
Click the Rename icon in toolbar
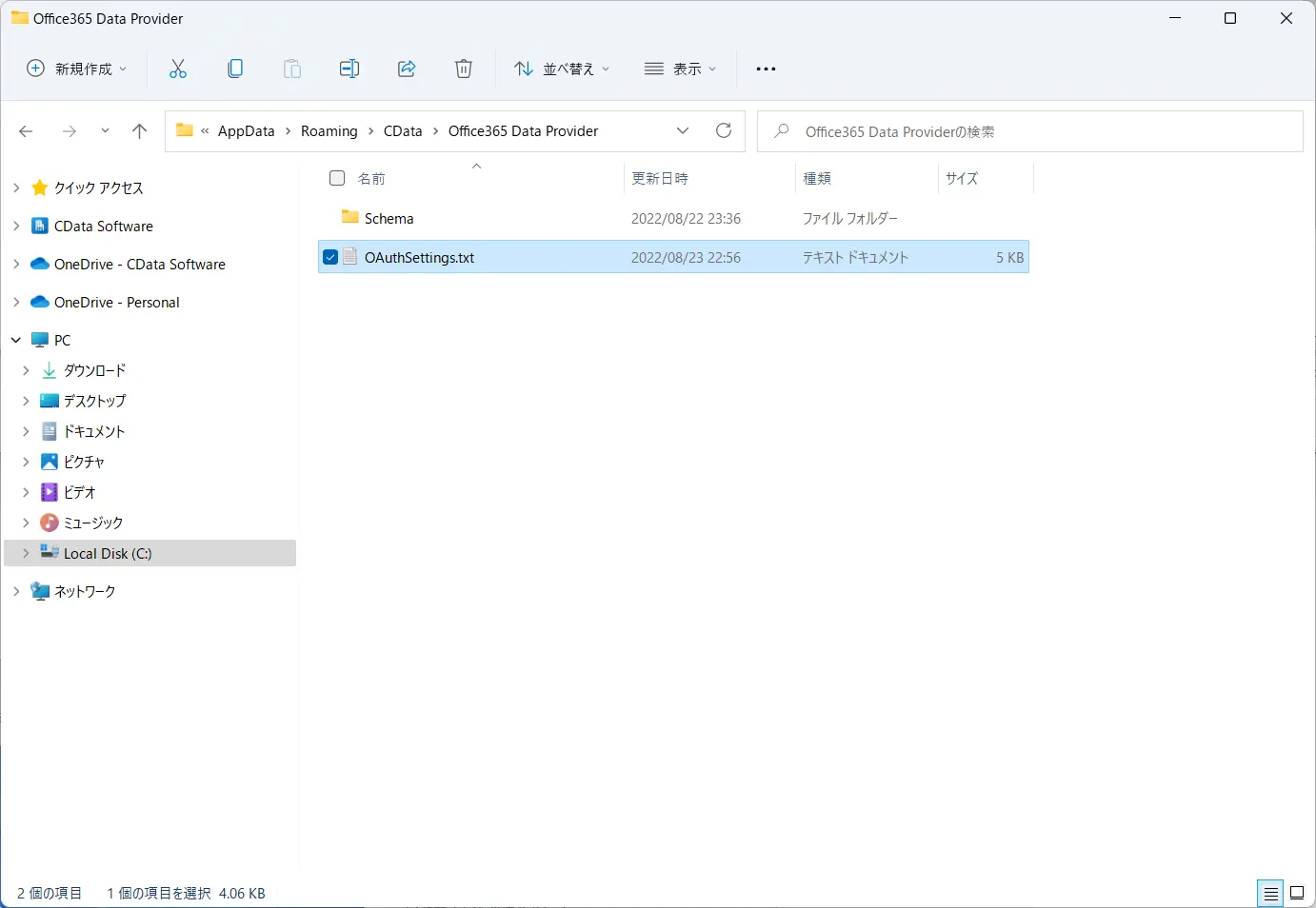tap(349, 69)
